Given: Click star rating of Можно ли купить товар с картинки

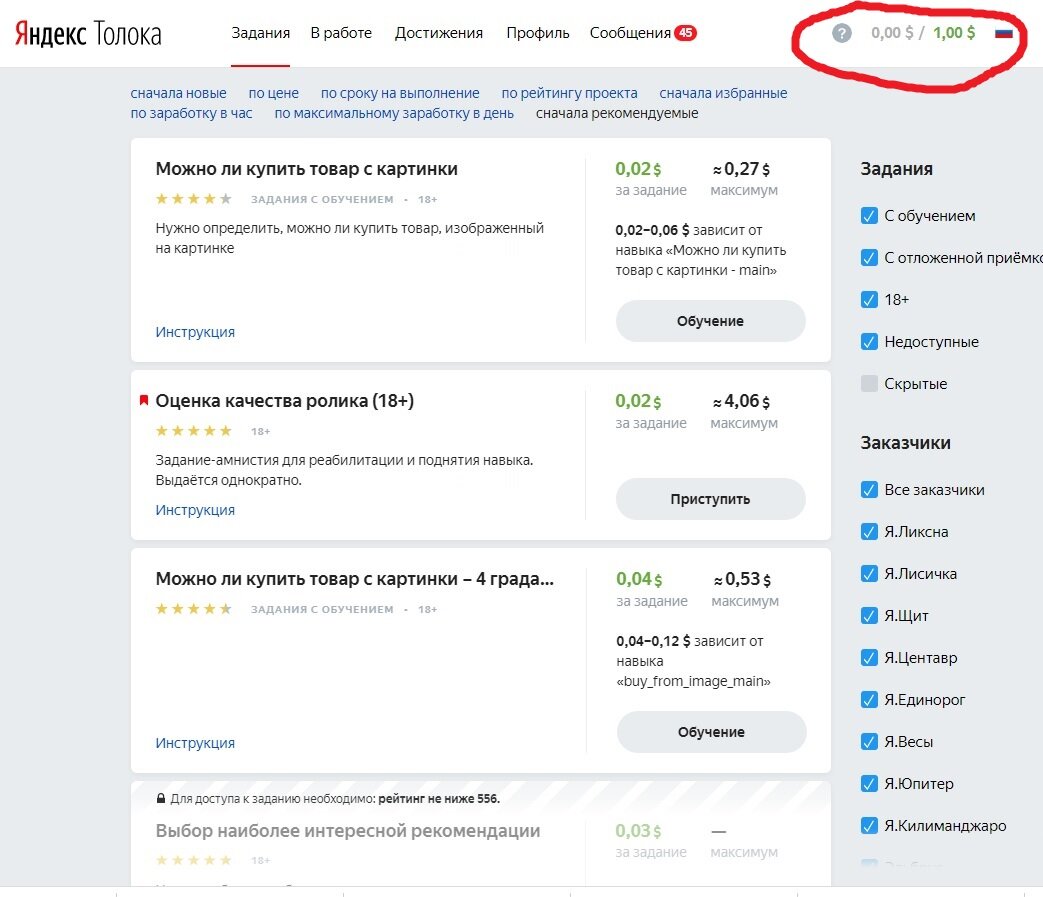Looking at the screenshot, I should click(194, 199).
